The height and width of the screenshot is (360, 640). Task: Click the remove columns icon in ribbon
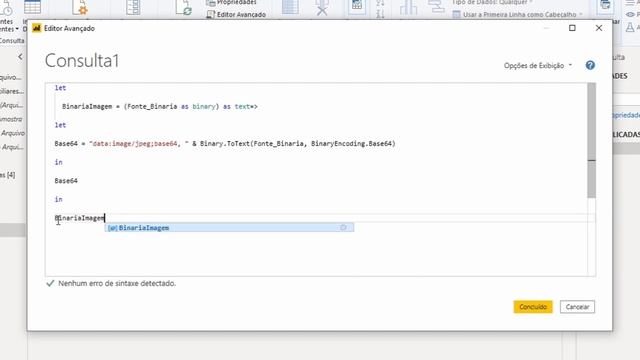click(322, 7)
